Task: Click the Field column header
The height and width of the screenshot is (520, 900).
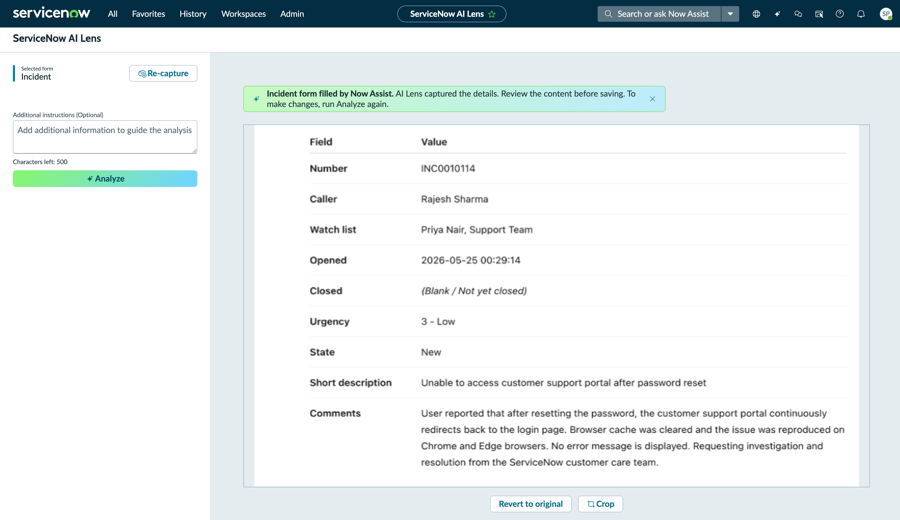Action: click(x=321, y=142)
